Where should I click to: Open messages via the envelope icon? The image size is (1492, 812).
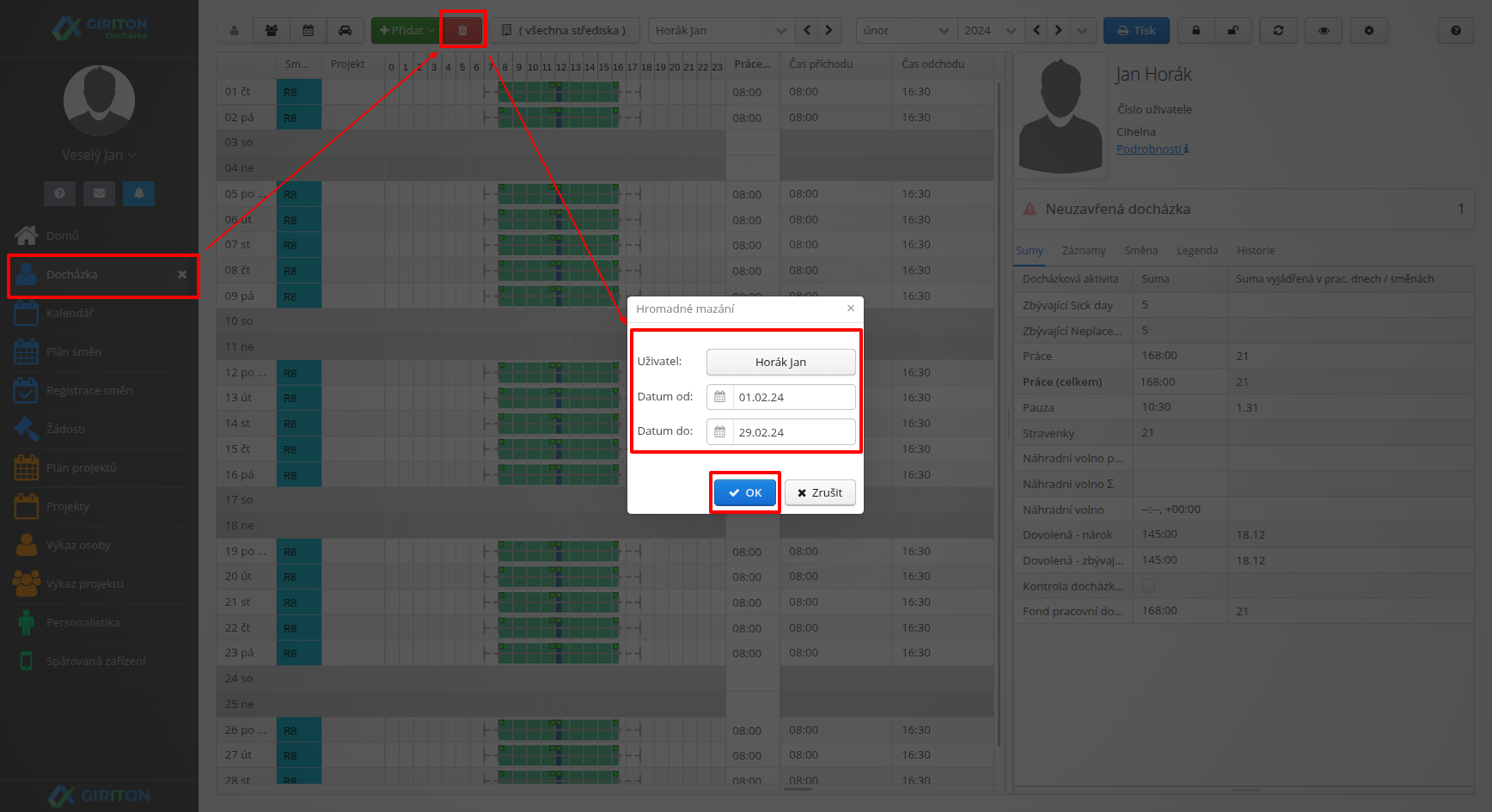[x=100, y=193]
